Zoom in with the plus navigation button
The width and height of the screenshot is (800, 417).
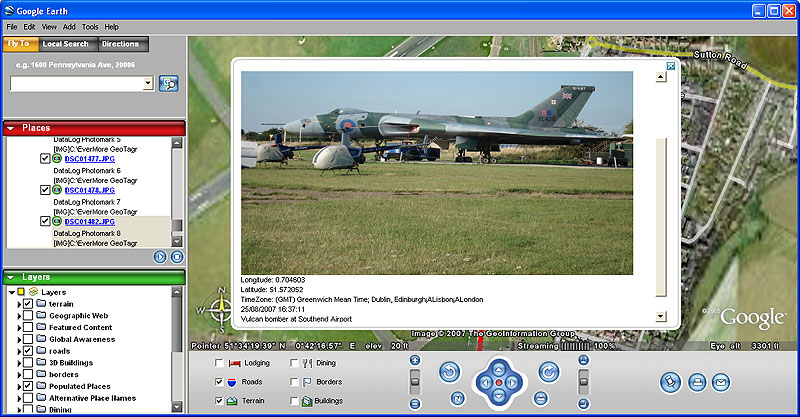(x=415, y=360)
